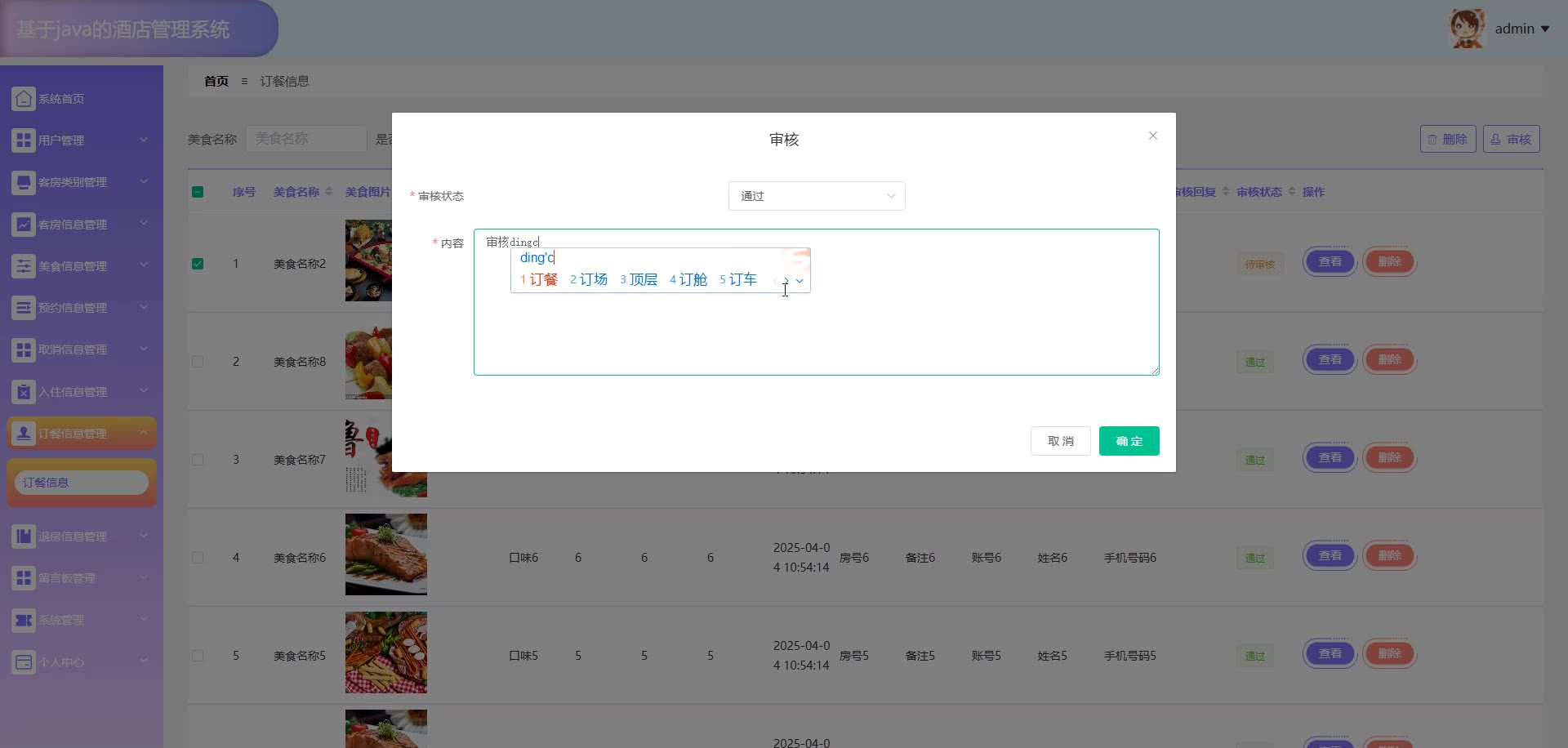Click the message board management icon

(x=24, y=578)
